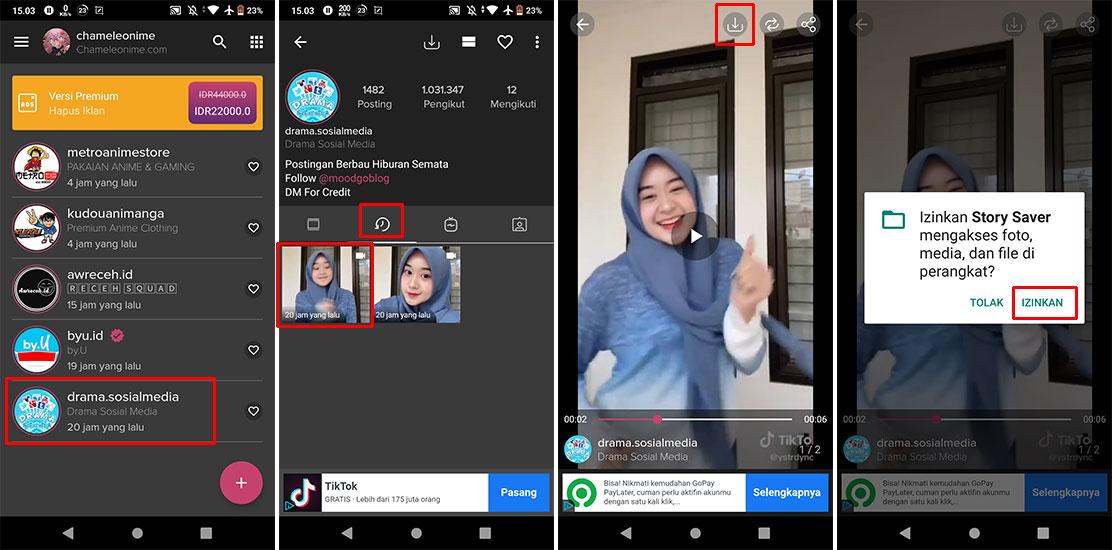Viewport: 1112px width, 550px height.
Task: Open the kudouanimanga account row
Action: pos(137,228)
